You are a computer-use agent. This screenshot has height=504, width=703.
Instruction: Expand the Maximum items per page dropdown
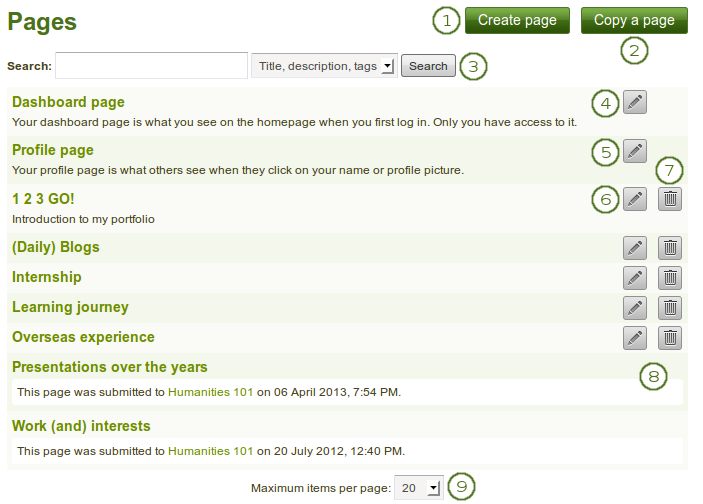pyautogui.click(x=418, y=487)
